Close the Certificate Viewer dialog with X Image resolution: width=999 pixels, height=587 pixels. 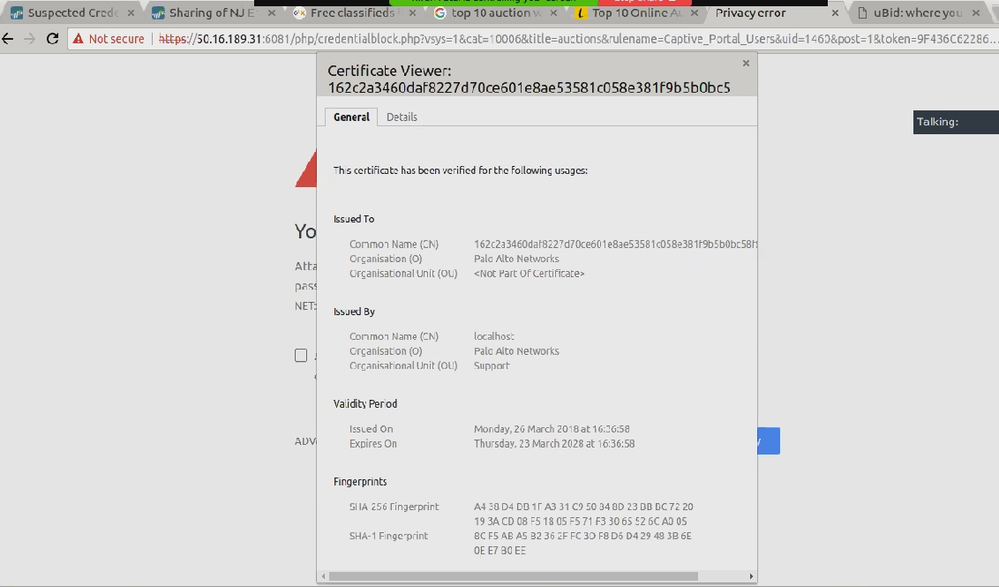tap(745, 63)
